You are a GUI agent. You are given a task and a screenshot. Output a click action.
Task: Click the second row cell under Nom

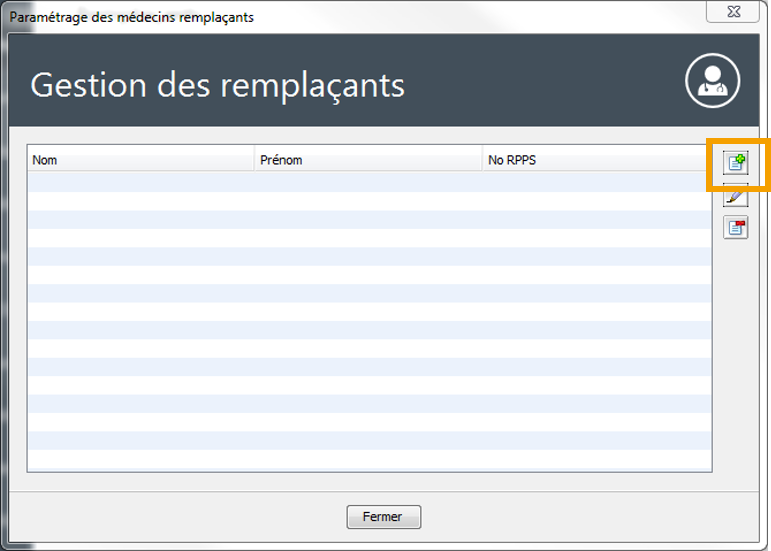pyautogui.click(x=140, y=200)
